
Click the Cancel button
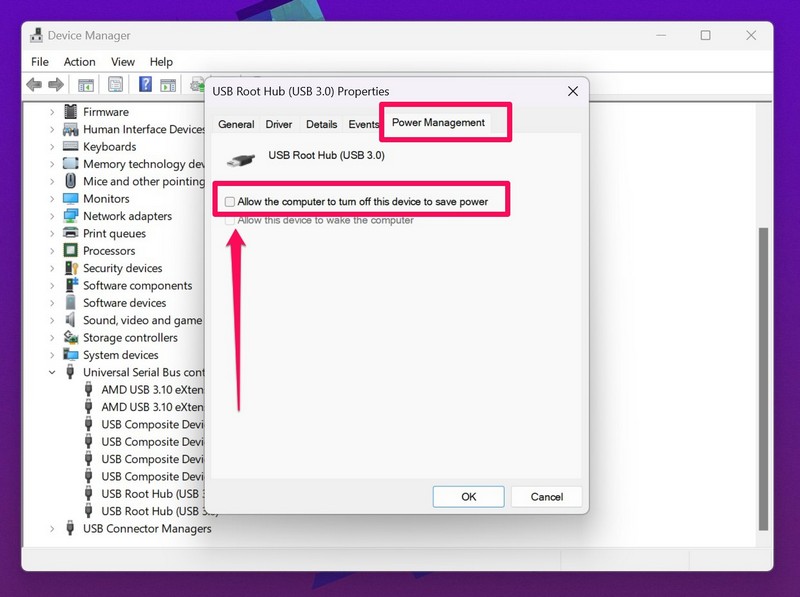click(546, 497)
